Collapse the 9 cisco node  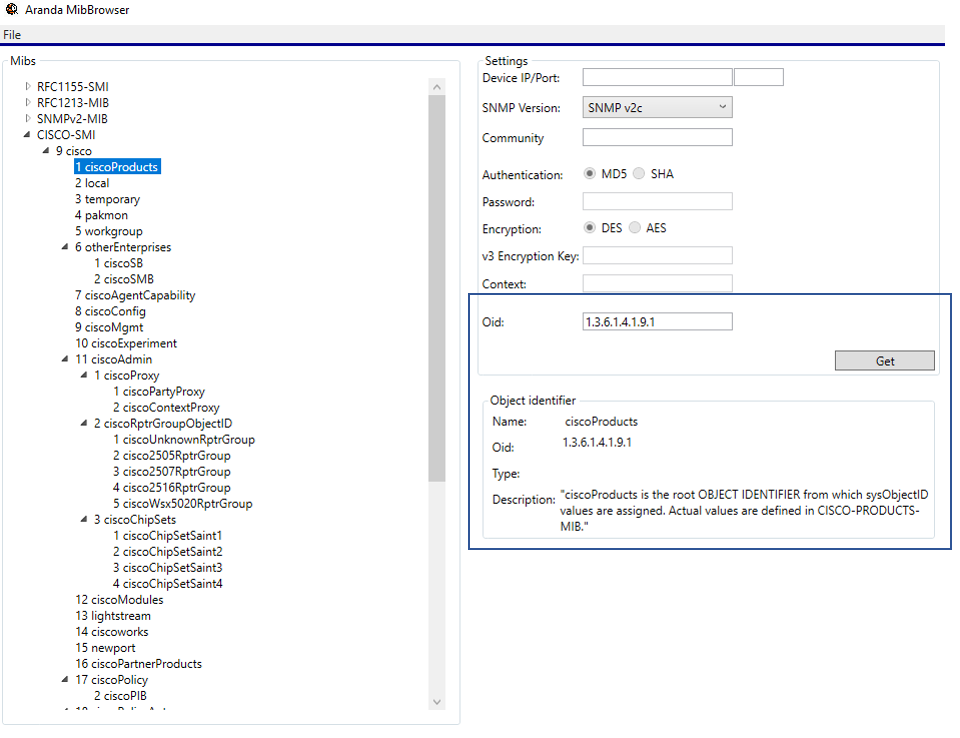click(x=46, y=151)
